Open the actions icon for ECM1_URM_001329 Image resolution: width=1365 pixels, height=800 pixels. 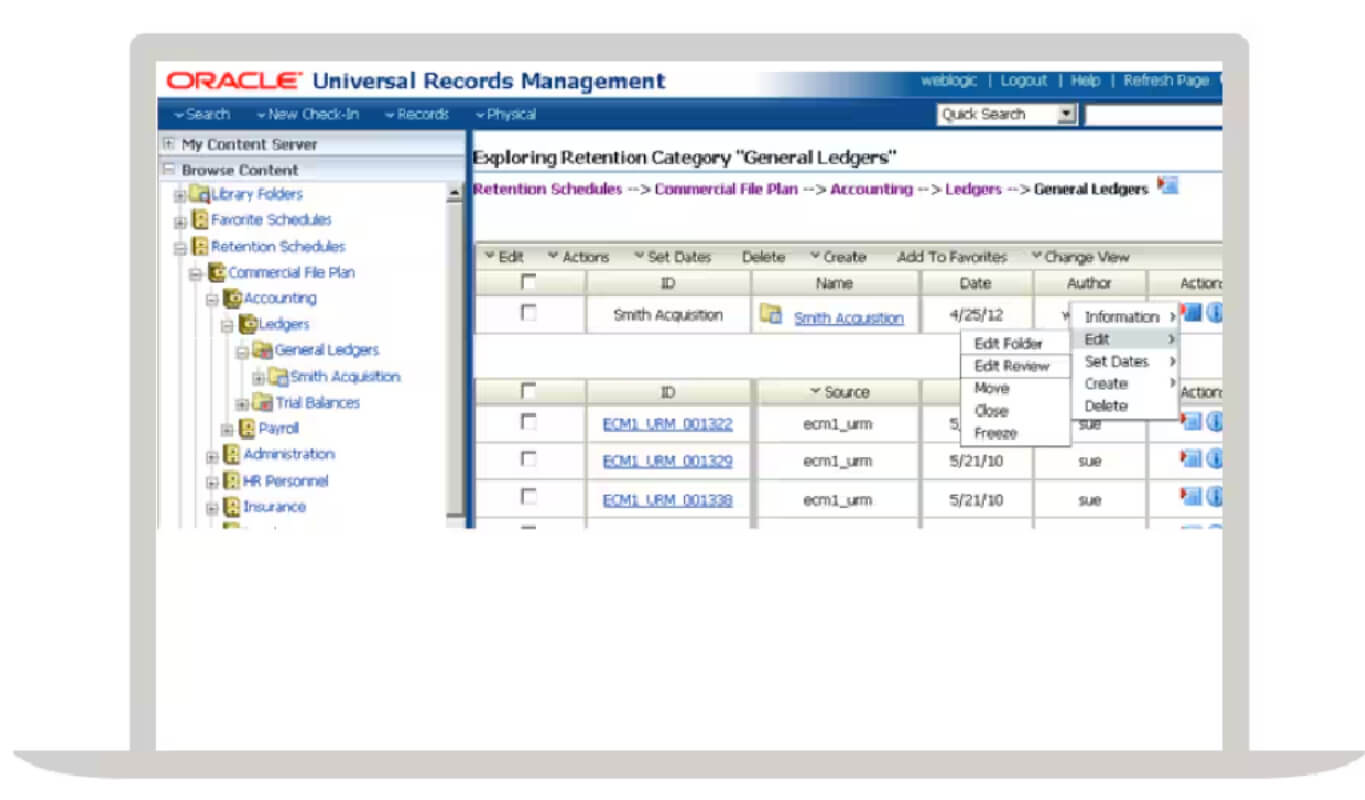click(1191, 459)
